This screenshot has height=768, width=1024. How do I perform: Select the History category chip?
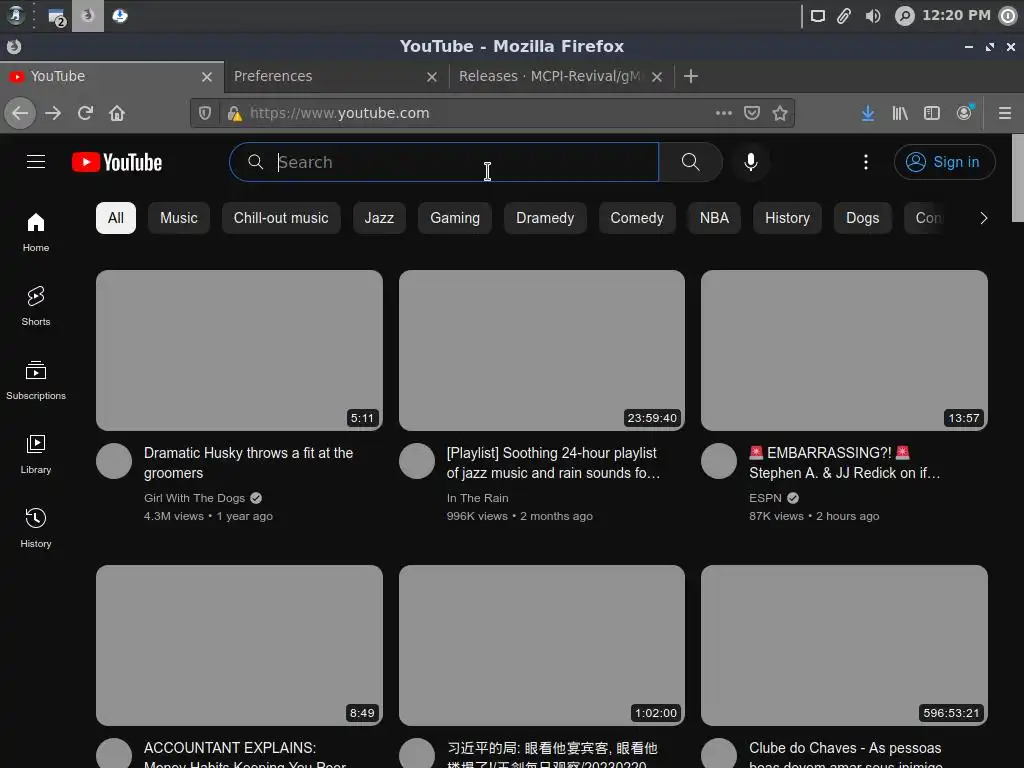point(788,218)
